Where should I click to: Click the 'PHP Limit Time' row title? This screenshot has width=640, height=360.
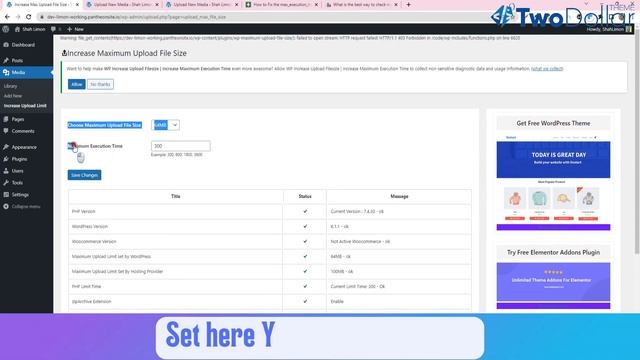[x=87, y=287]
